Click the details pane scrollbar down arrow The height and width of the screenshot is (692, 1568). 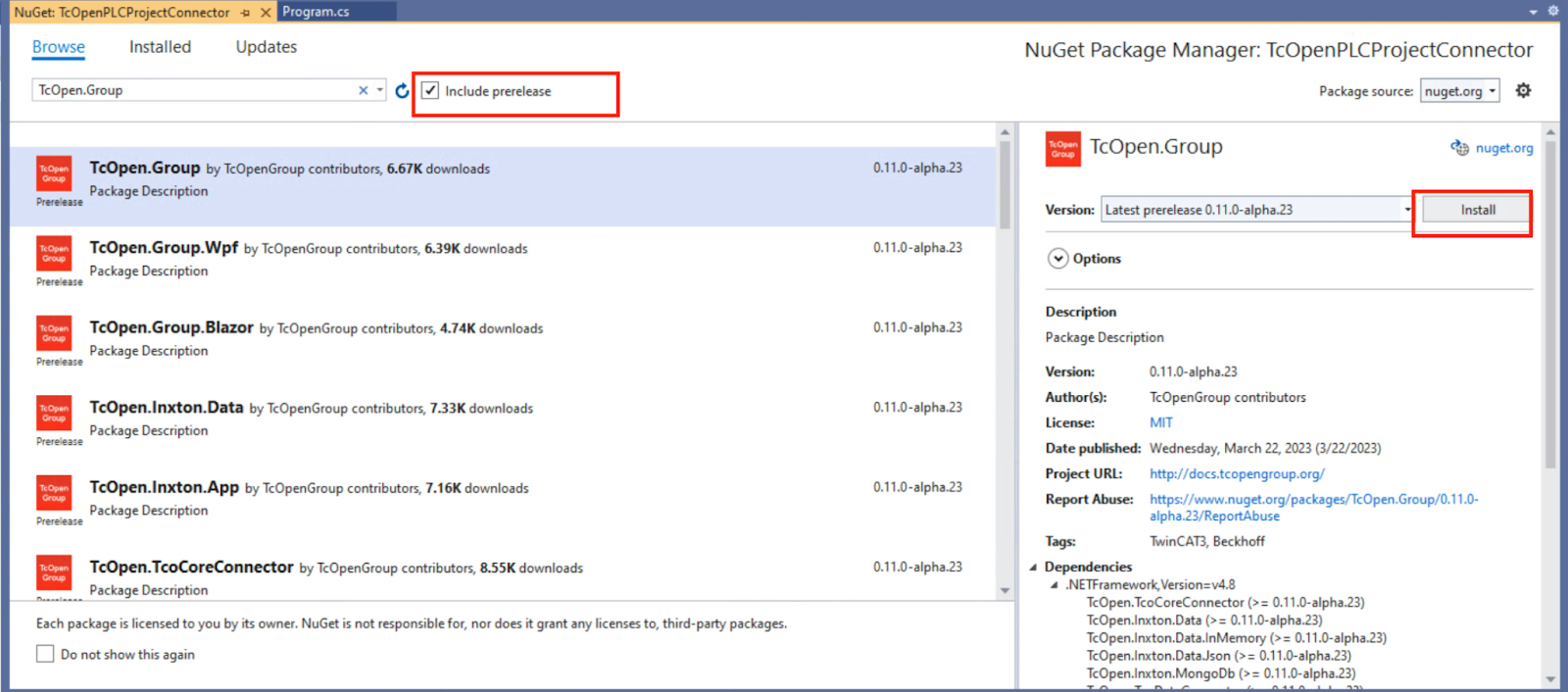point(1550,678)
